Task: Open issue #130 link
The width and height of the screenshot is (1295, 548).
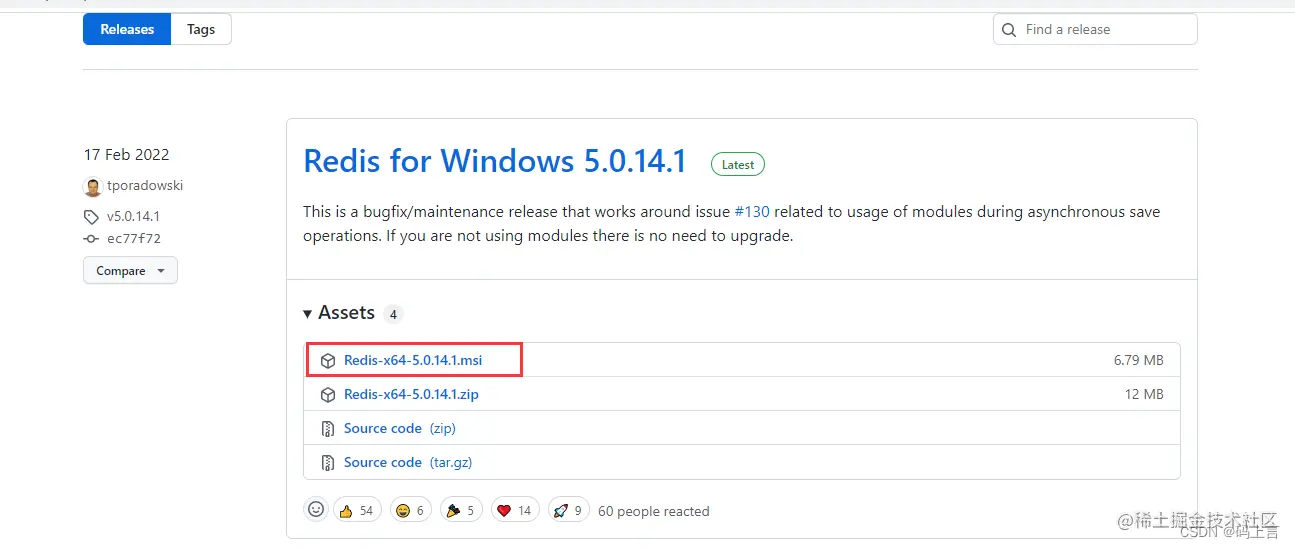Action: pyautogui.click(x=752, y=212)
